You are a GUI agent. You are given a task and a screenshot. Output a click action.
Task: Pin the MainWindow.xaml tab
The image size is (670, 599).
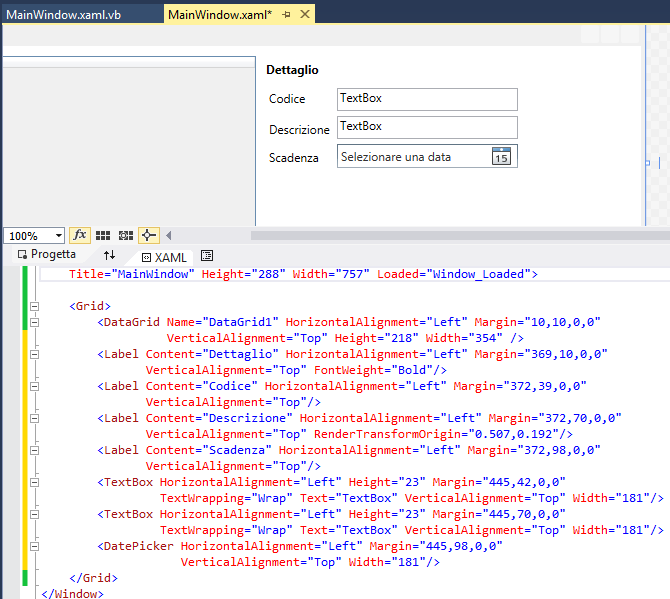tap(286, 15)
